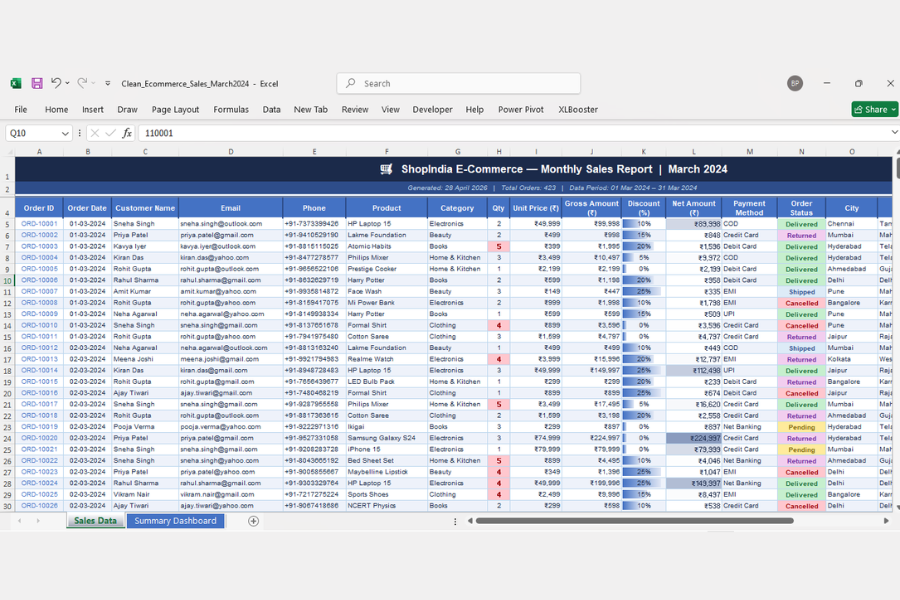Open the File menu

(21, 109)
